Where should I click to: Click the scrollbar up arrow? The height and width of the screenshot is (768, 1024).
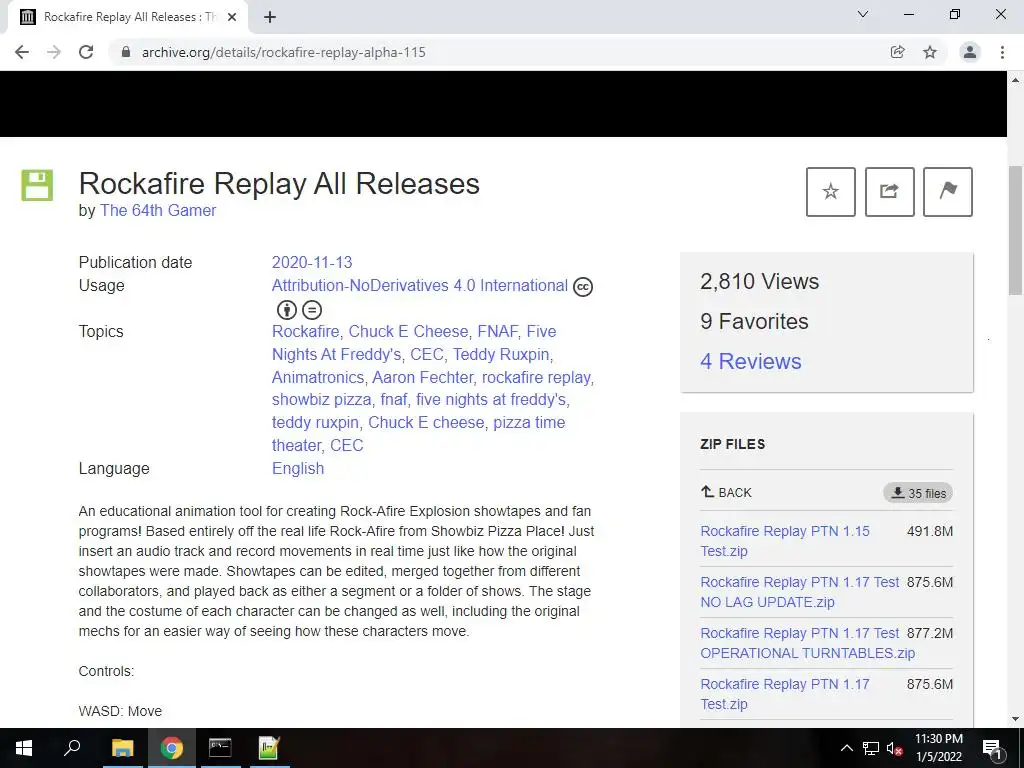pyautogui.click(x=1016, y=80)
